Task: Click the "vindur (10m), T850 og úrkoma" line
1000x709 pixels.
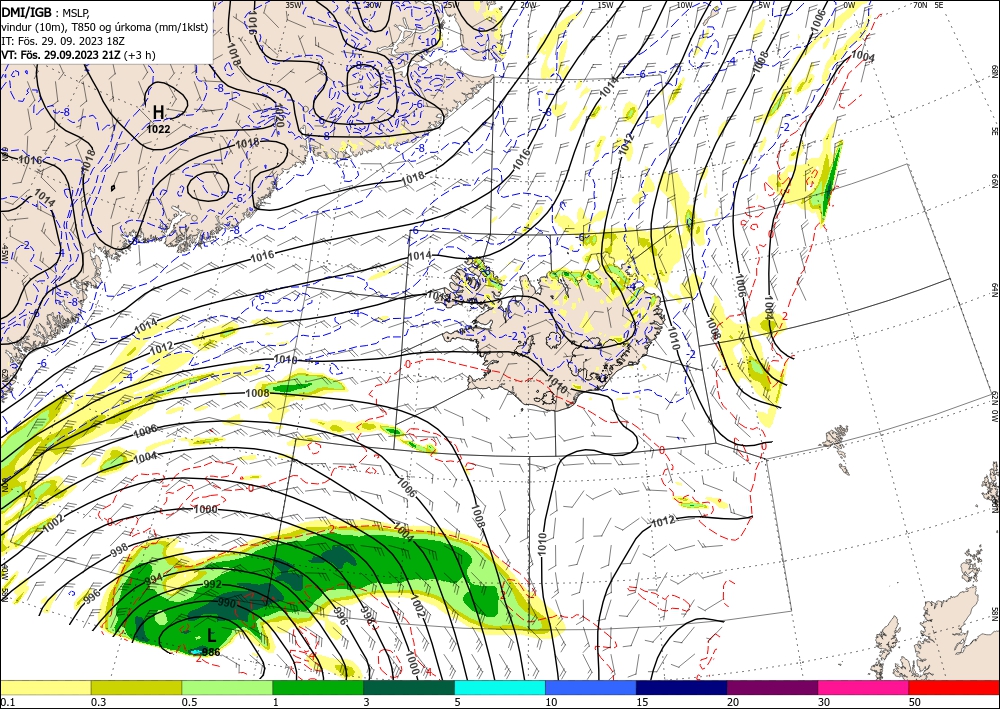Action: (105, 26)
